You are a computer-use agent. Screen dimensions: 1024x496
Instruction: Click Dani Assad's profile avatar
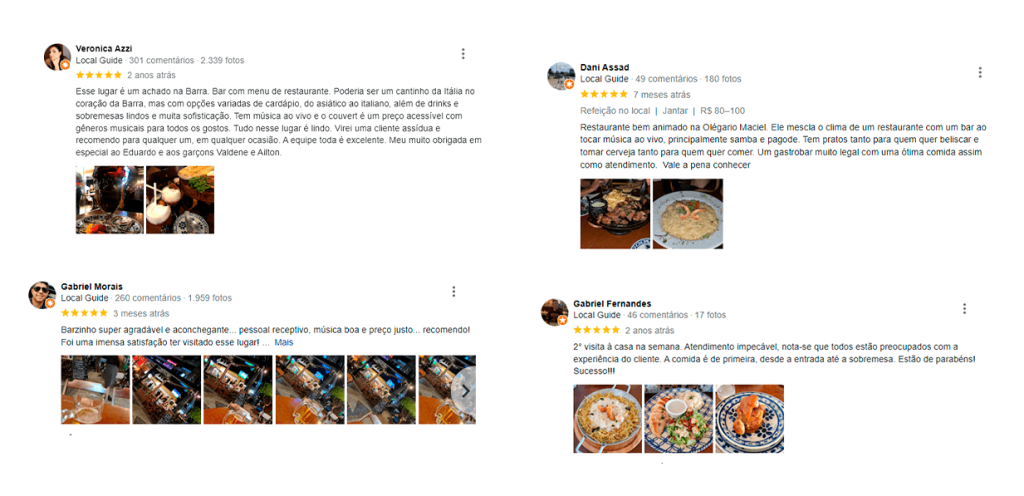click(561, 76)
